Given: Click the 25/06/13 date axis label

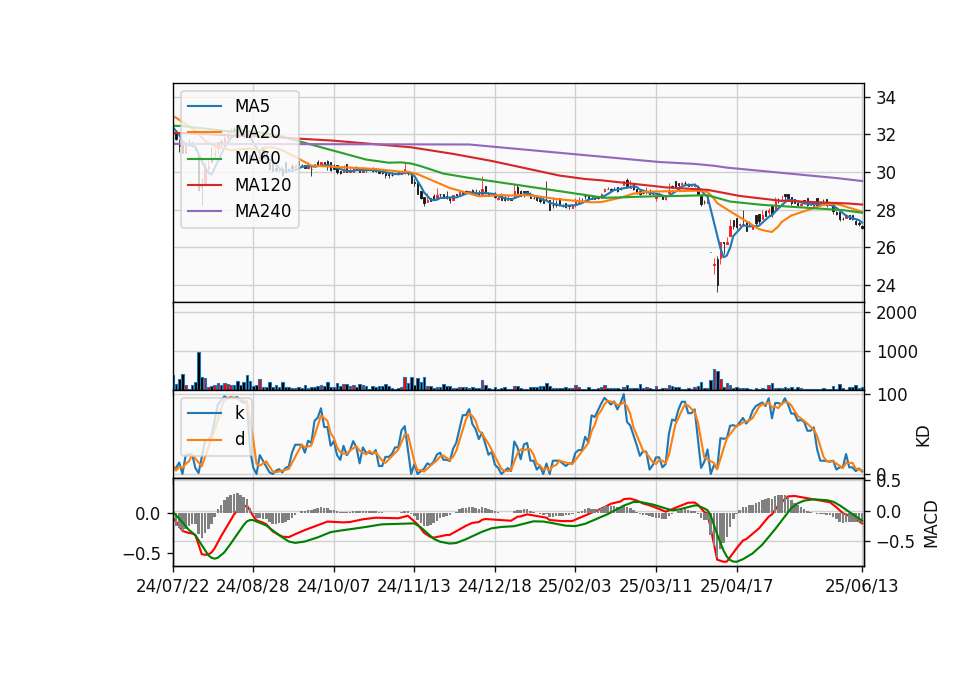Looking at the screenshot, I should point(861,586).
